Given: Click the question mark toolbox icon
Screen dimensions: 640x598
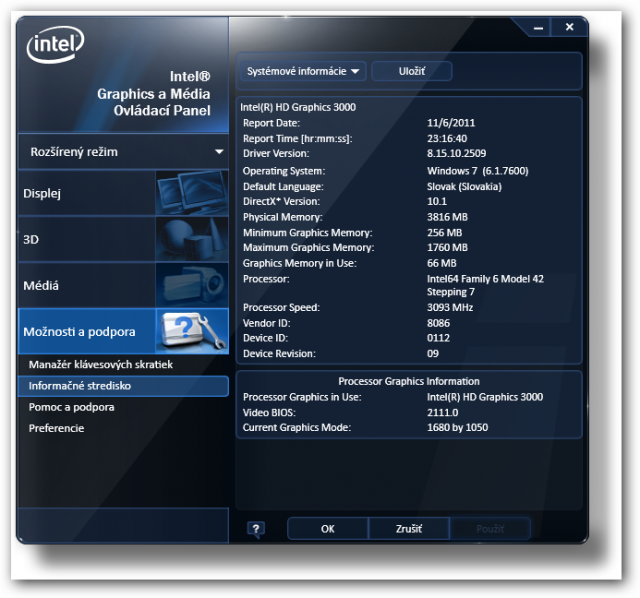Looking at the screenshot, I should 191,331.
